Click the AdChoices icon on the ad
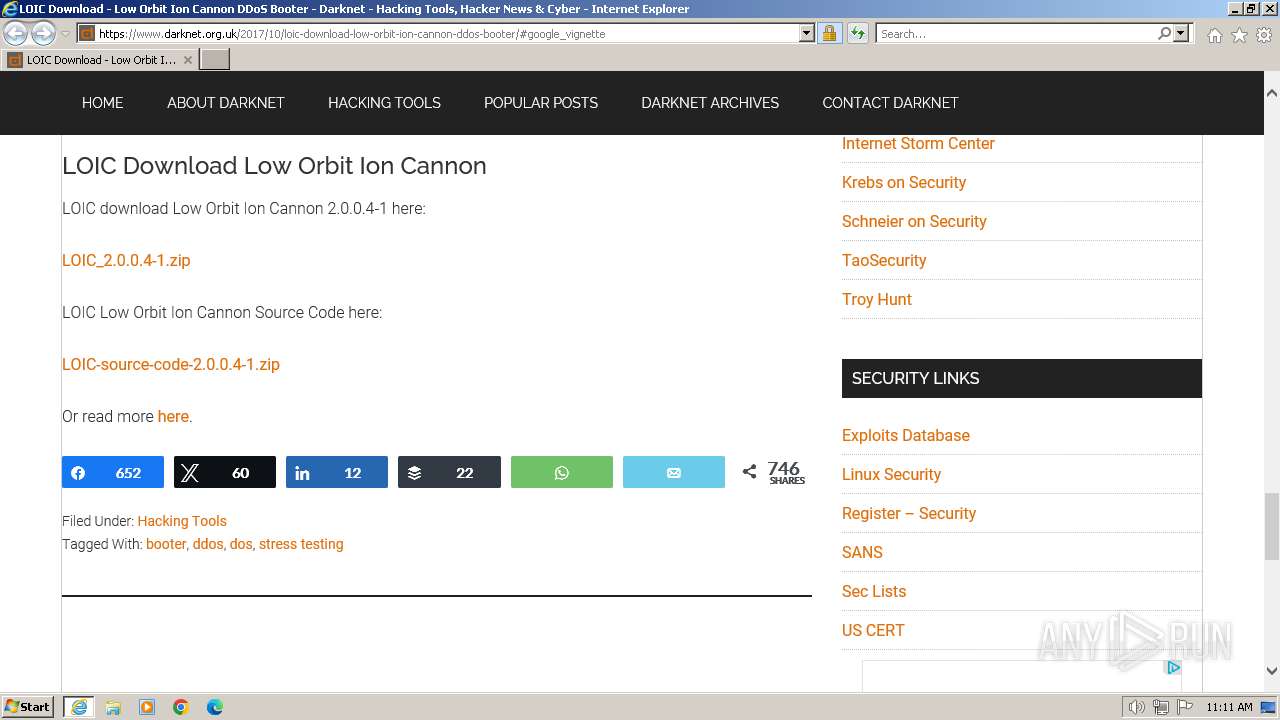 [1173, 667]
